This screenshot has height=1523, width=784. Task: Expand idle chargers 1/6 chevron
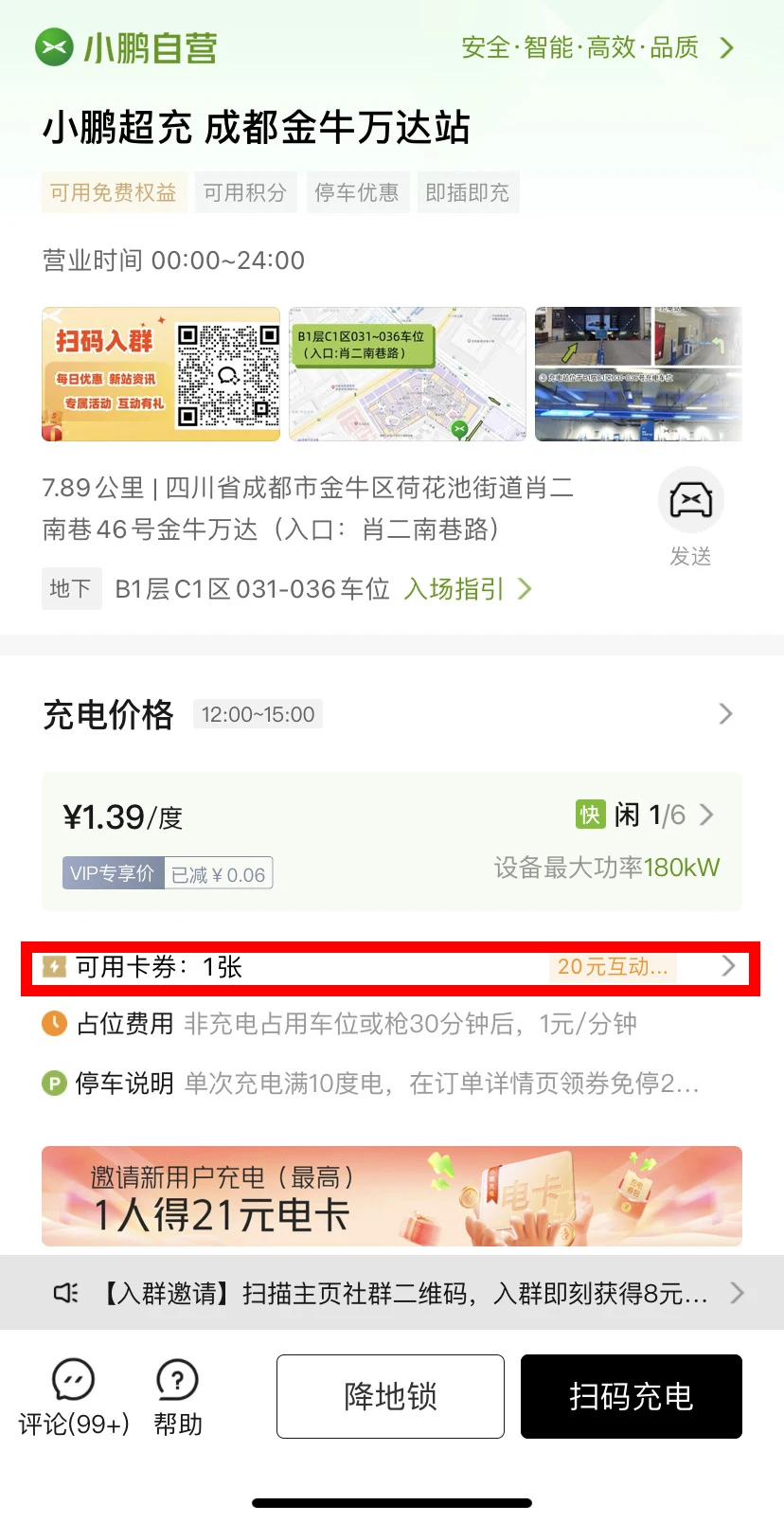tap(706, 815)
